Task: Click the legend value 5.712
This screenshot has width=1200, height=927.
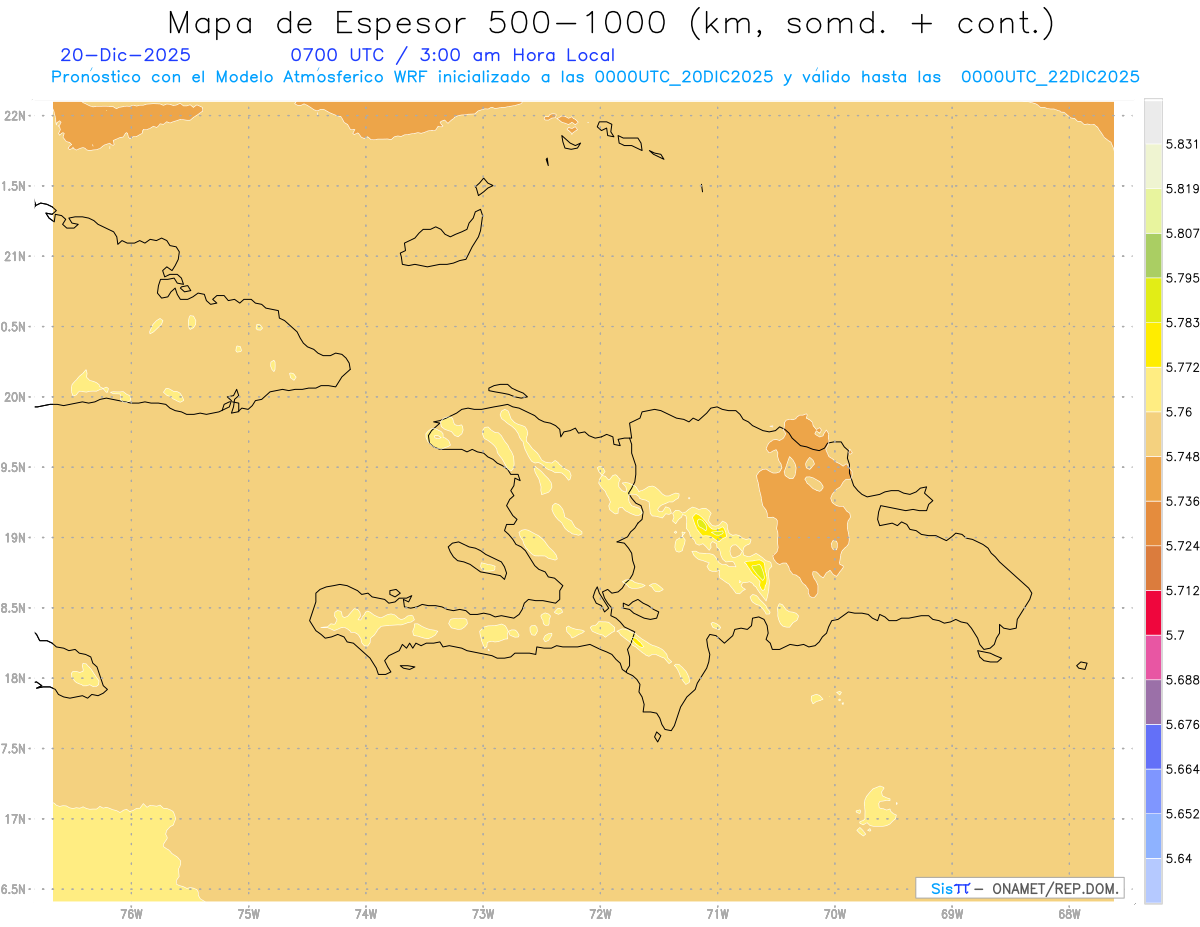Action: pos(1182,590)
